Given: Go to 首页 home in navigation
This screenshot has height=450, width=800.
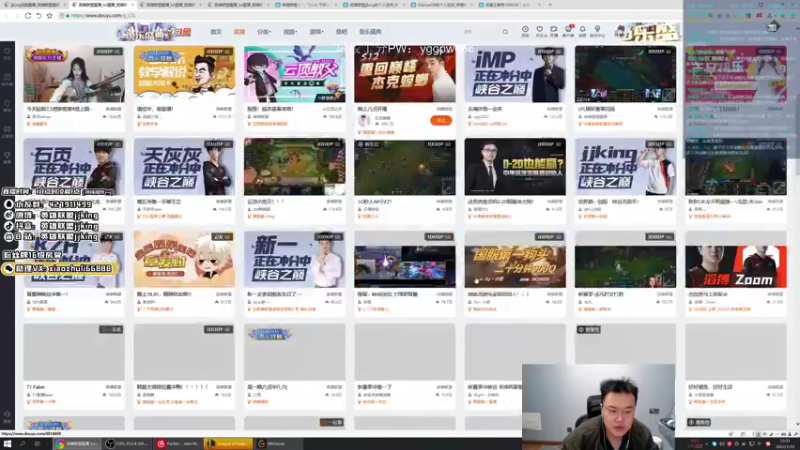Looking at the screenshot, I should click(x=216, y=32).
